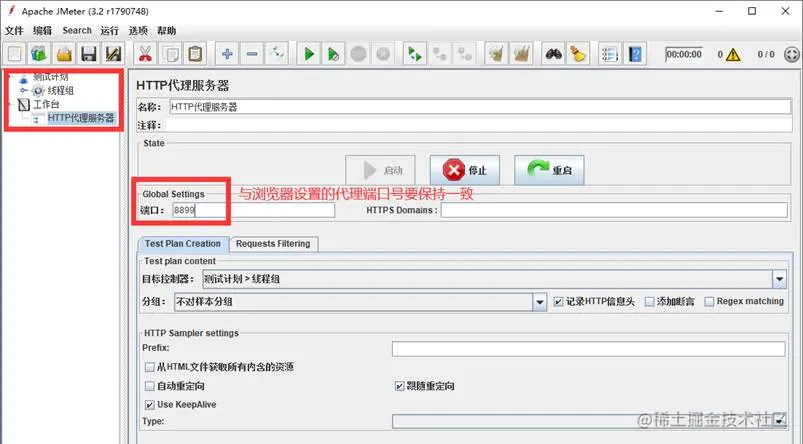
Task: Click the grey Shutdown test icon
Action: click(383, 54)
